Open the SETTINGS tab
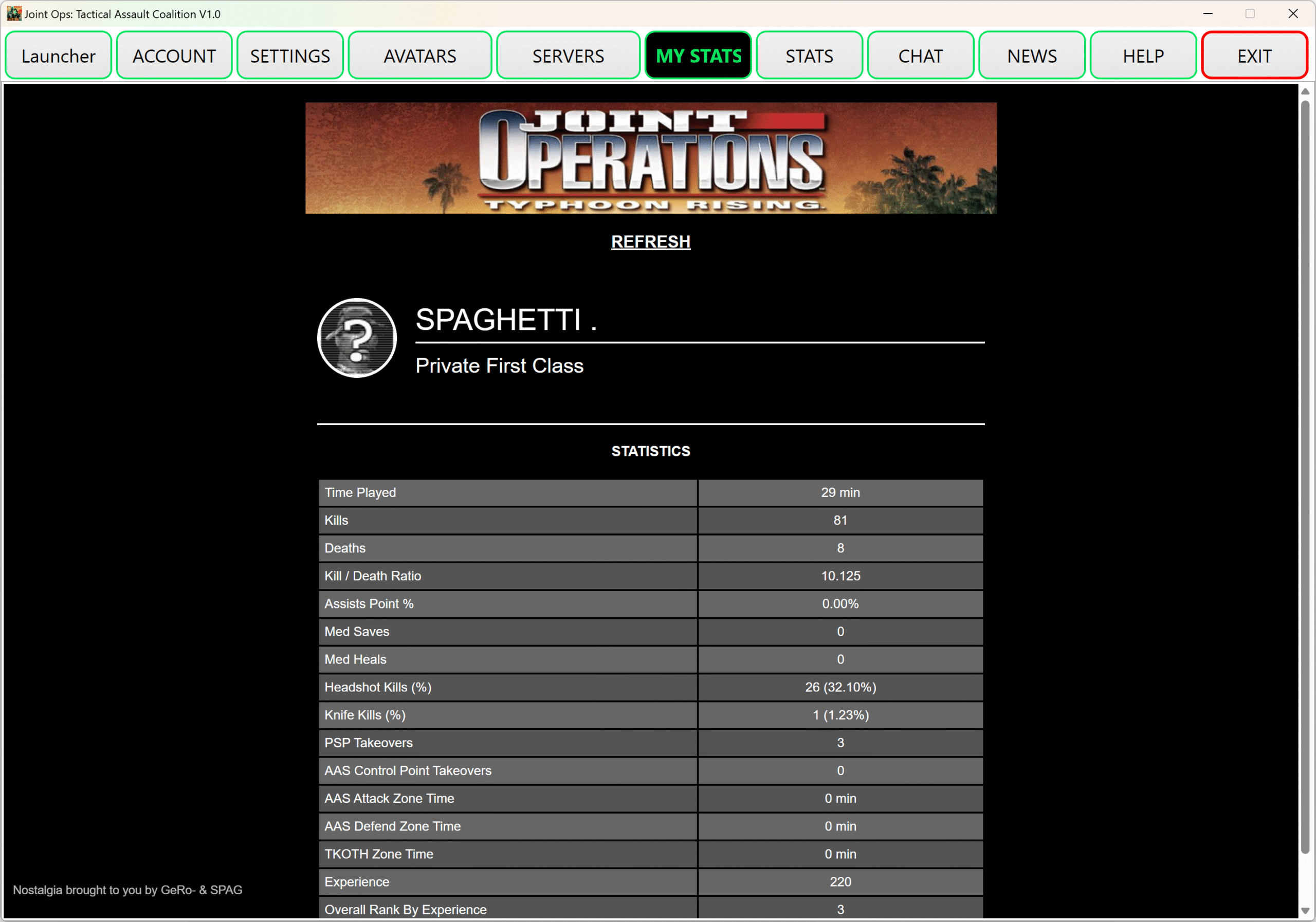This screenshot has height=922, width=1316. tap(290, 56)
